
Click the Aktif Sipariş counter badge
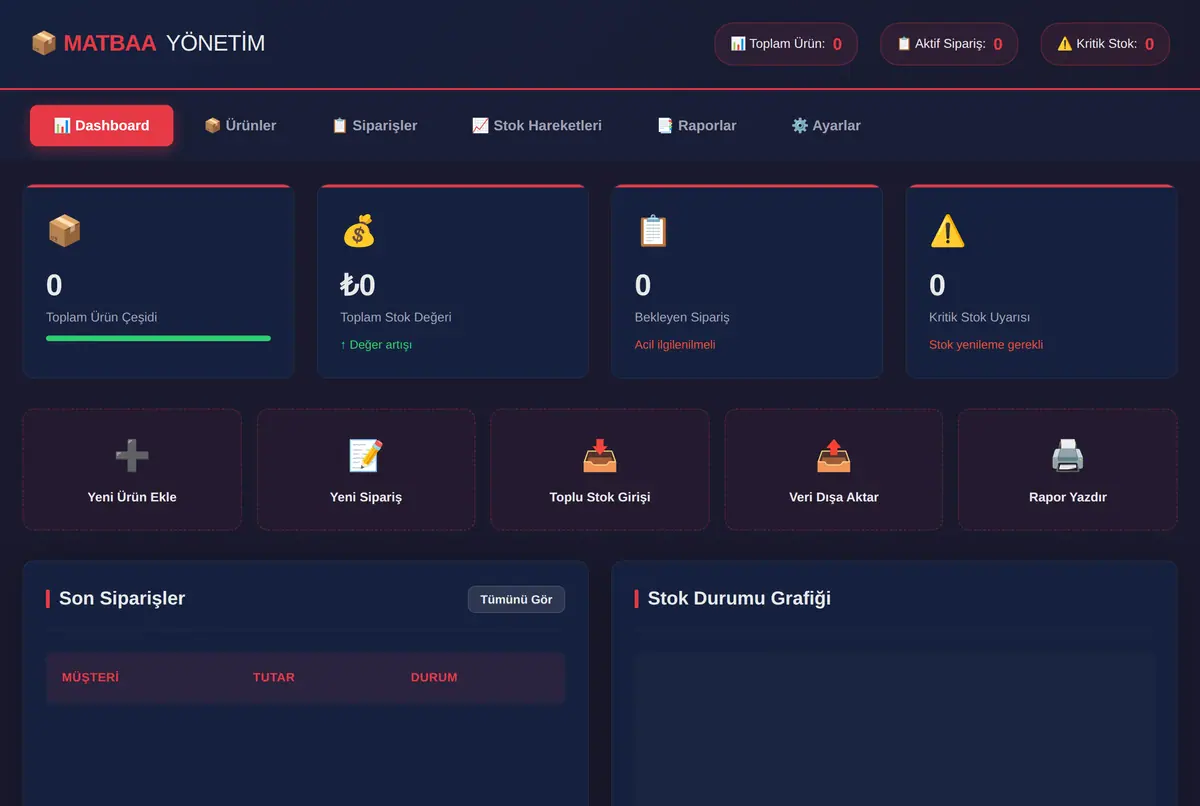(x=949, y=44)
